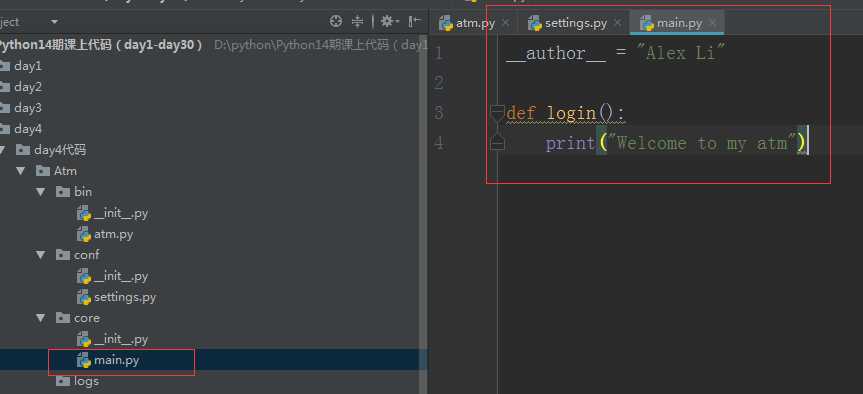Screen dimensions: 863x394
Task: Collapse the conf folder arrow
Action: [x=41, y=254]
